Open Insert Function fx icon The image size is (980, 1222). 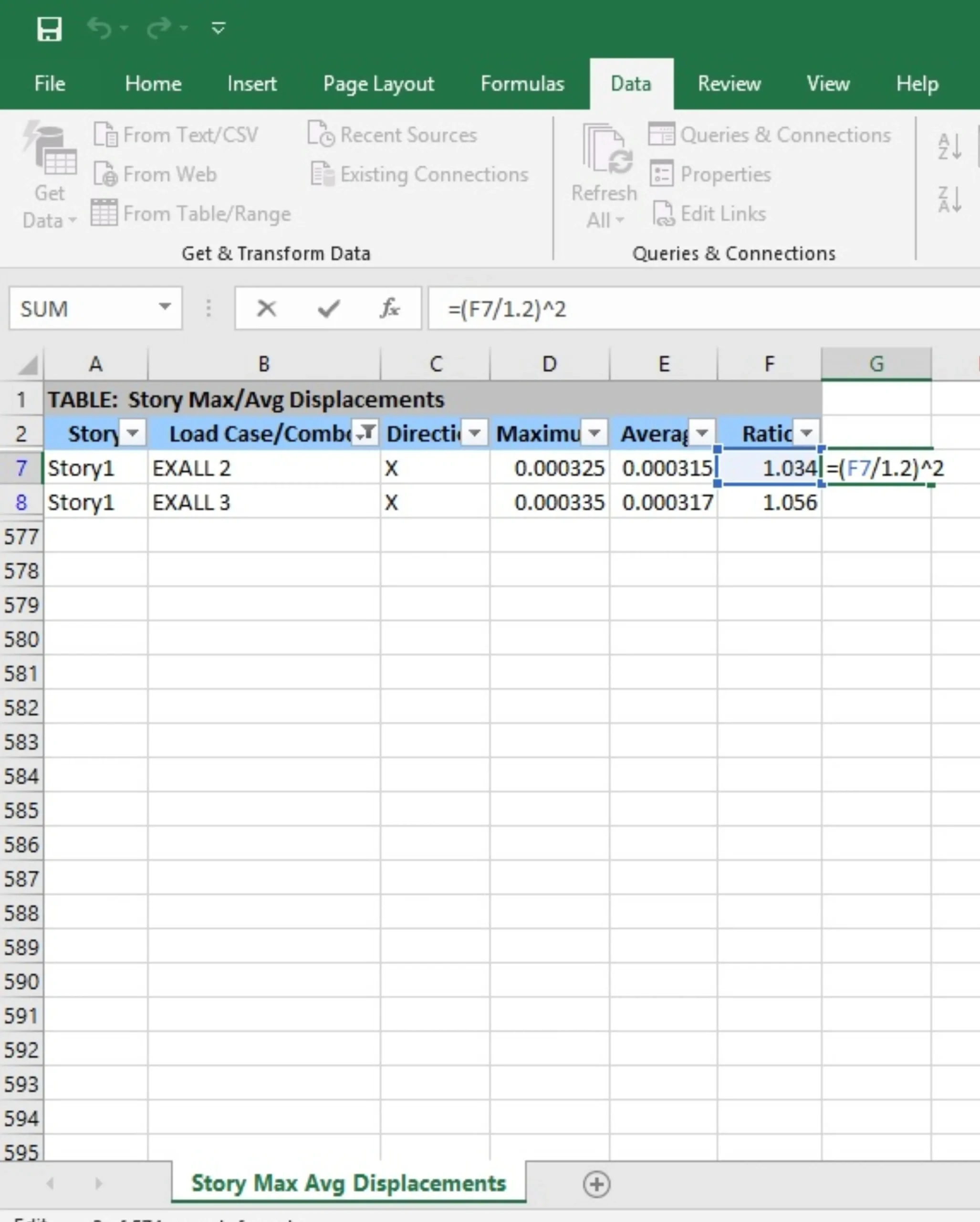tap(390, 309)
